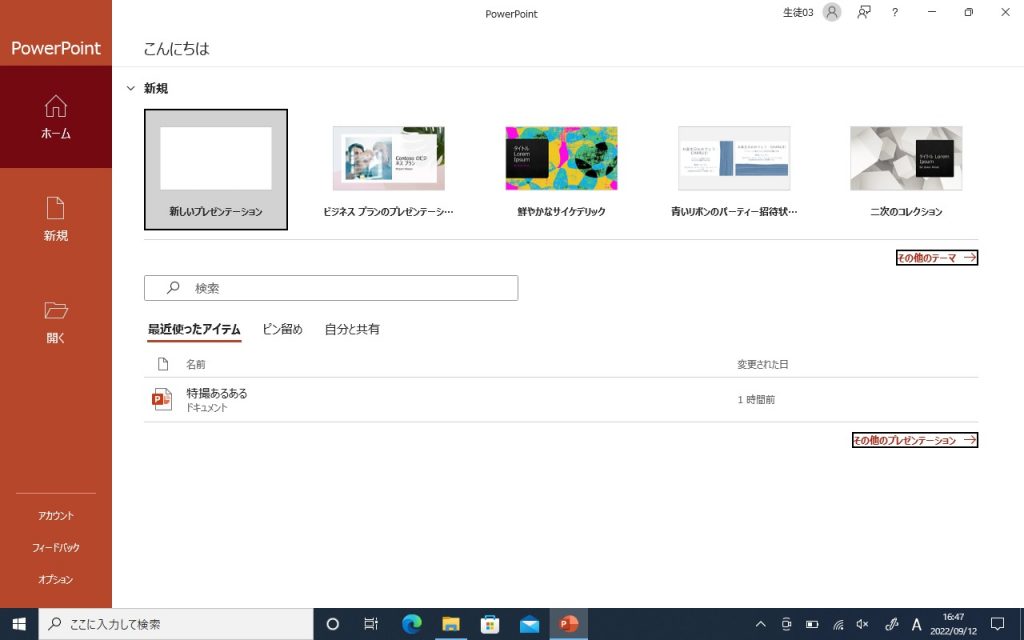Show hidden system tray icons
Screen dimensions: 1024x640
click(760, 624)
